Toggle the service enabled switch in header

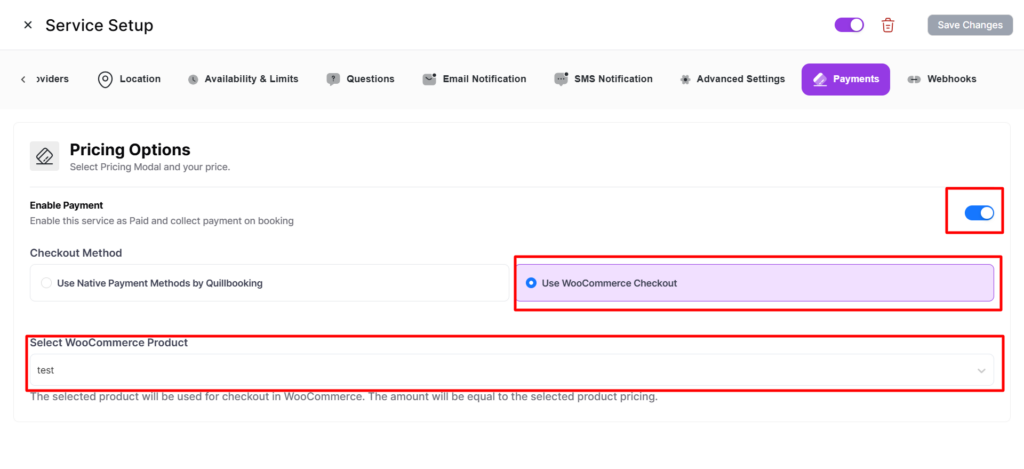(x=849, y=25)
